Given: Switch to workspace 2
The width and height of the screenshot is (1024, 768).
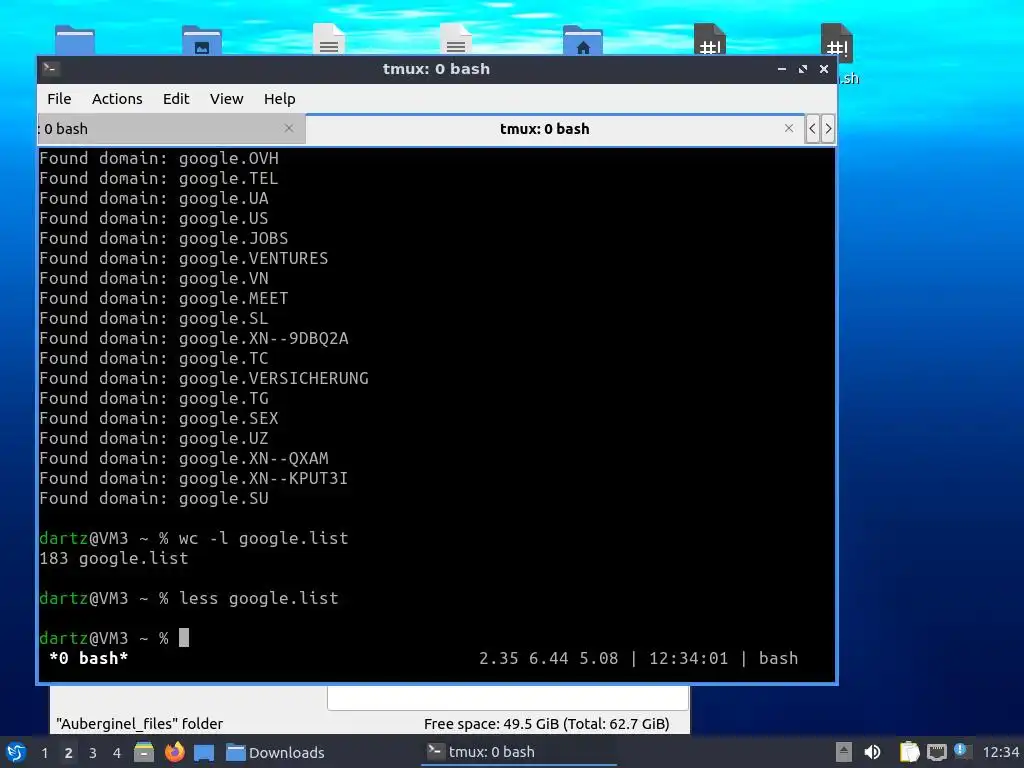Looking at the screenshot, I should 69,753.
